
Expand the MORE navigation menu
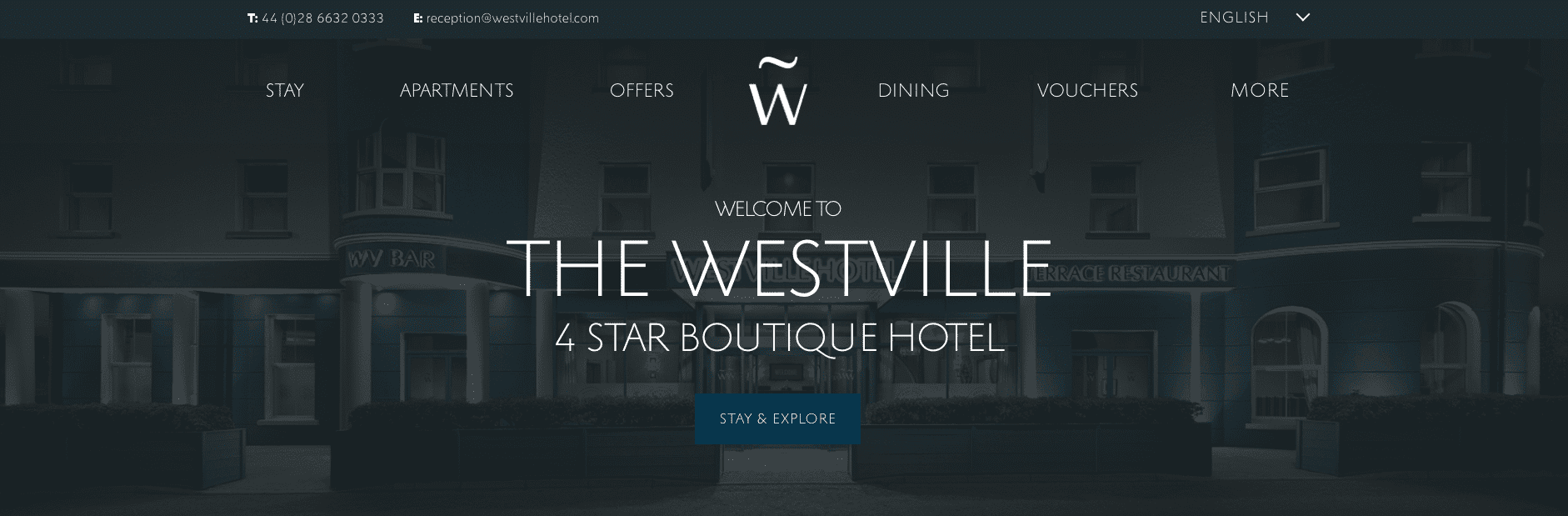coord(1260,90)
